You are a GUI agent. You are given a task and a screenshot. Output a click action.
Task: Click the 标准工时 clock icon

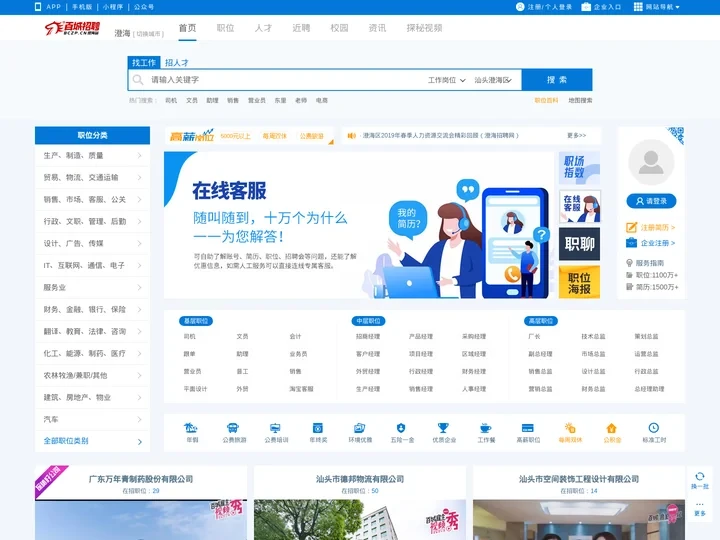point(654,428)
